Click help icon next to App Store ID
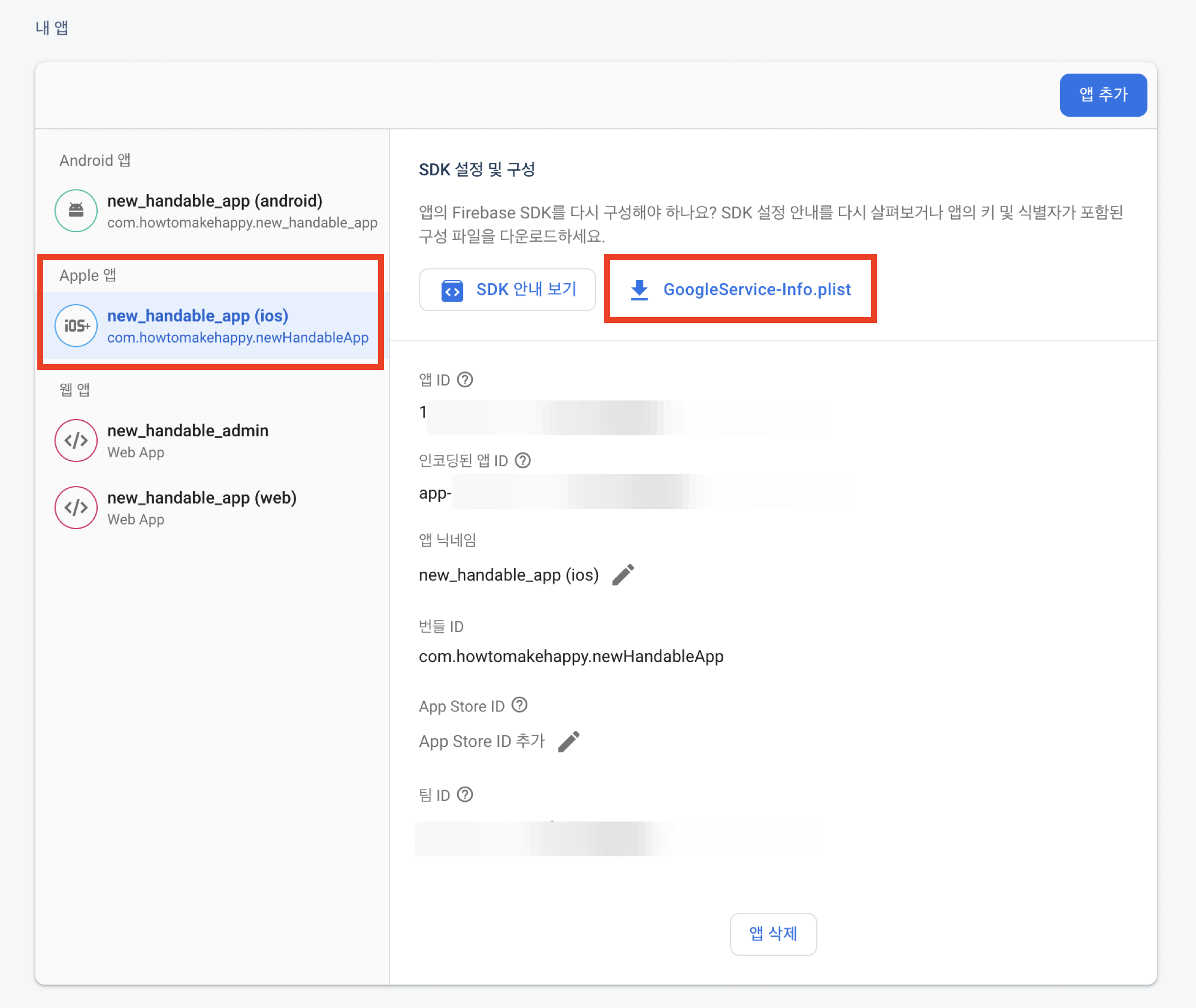 519,705
